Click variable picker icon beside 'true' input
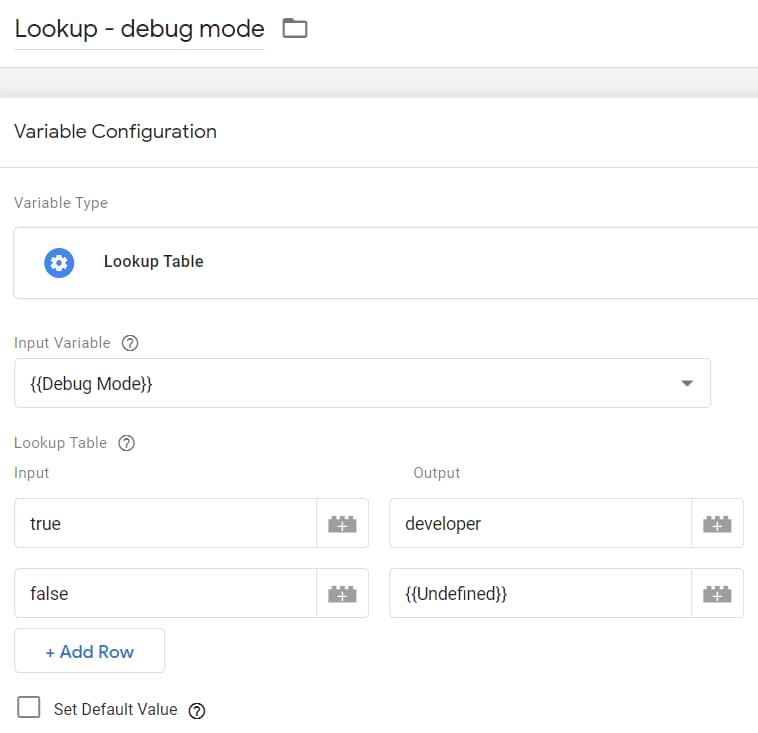The image size is (758, 733). point(342,524)
